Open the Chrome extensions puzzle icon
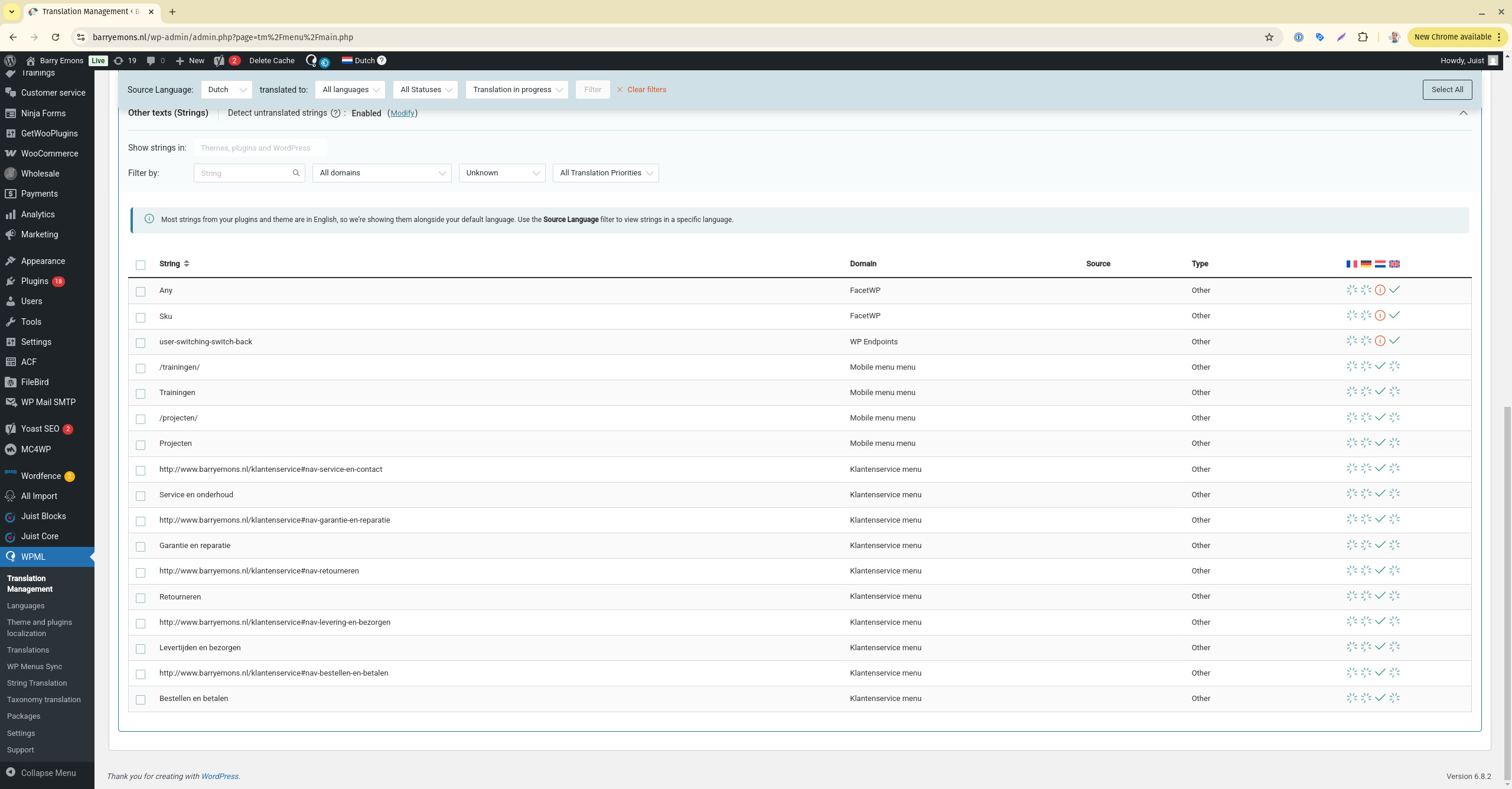This screenshot has height=789, width=1512. pos(1363,37)
